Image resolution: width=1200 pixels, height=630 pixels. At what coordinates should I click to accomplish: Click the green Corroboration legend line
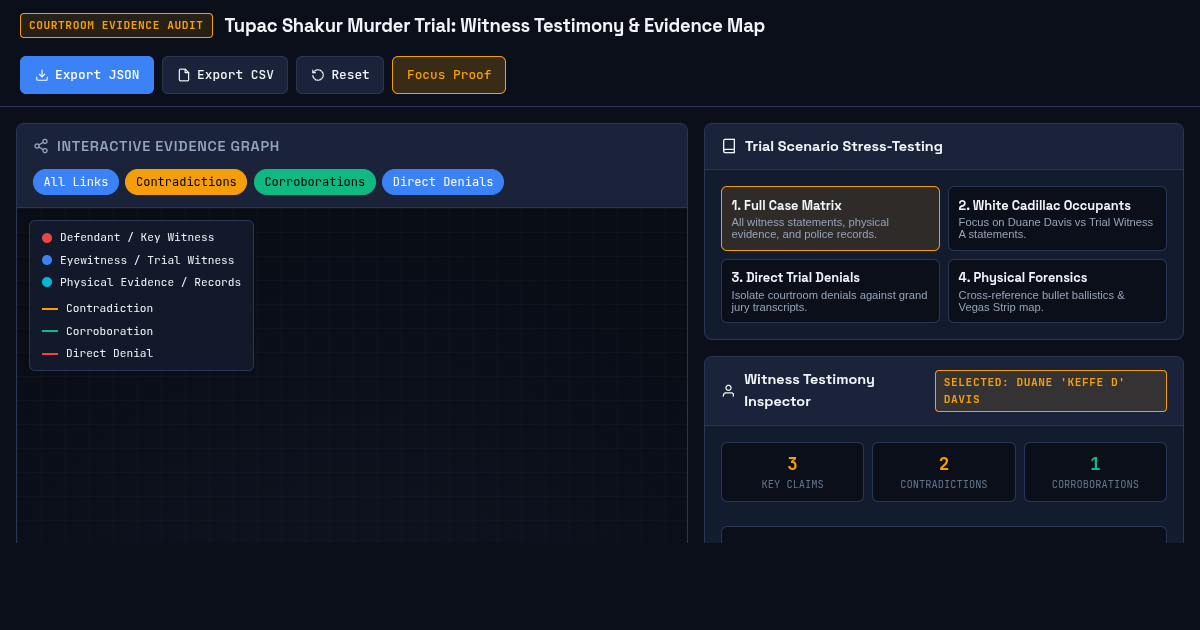pos(50,331)
